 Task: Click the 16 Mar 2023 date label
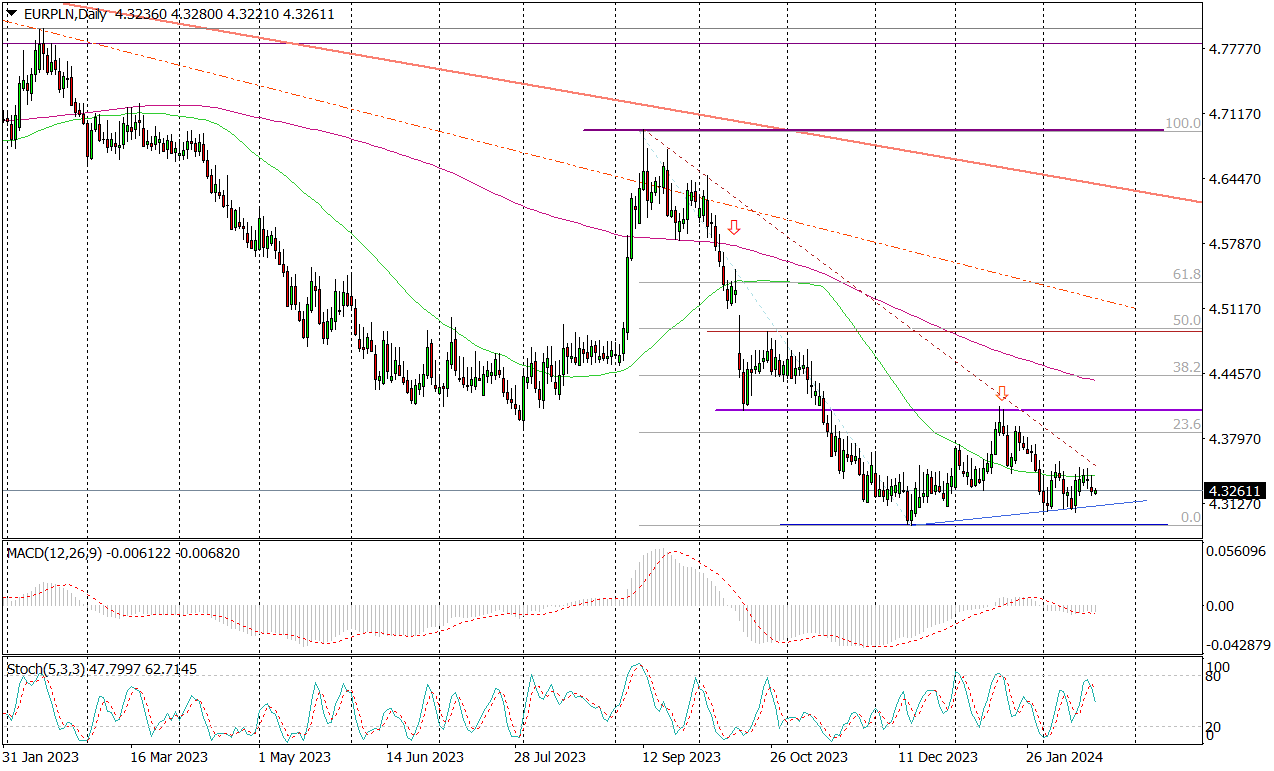click(170, 757)
